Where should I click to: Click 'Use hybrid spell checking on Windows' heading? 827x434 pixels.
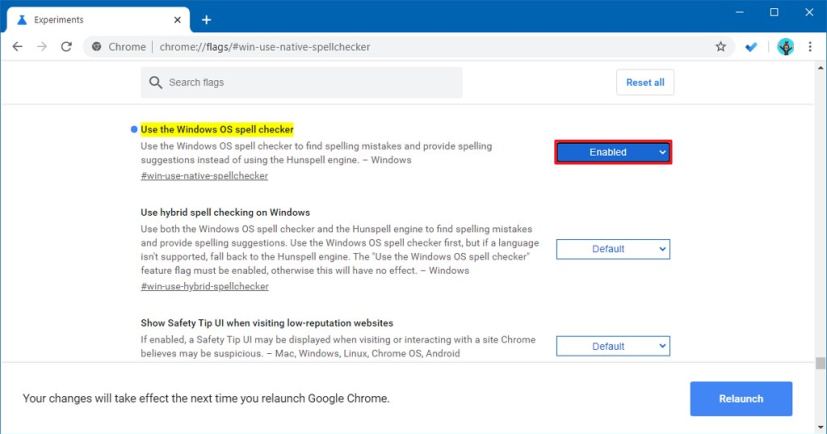click(x=225, y=213)
